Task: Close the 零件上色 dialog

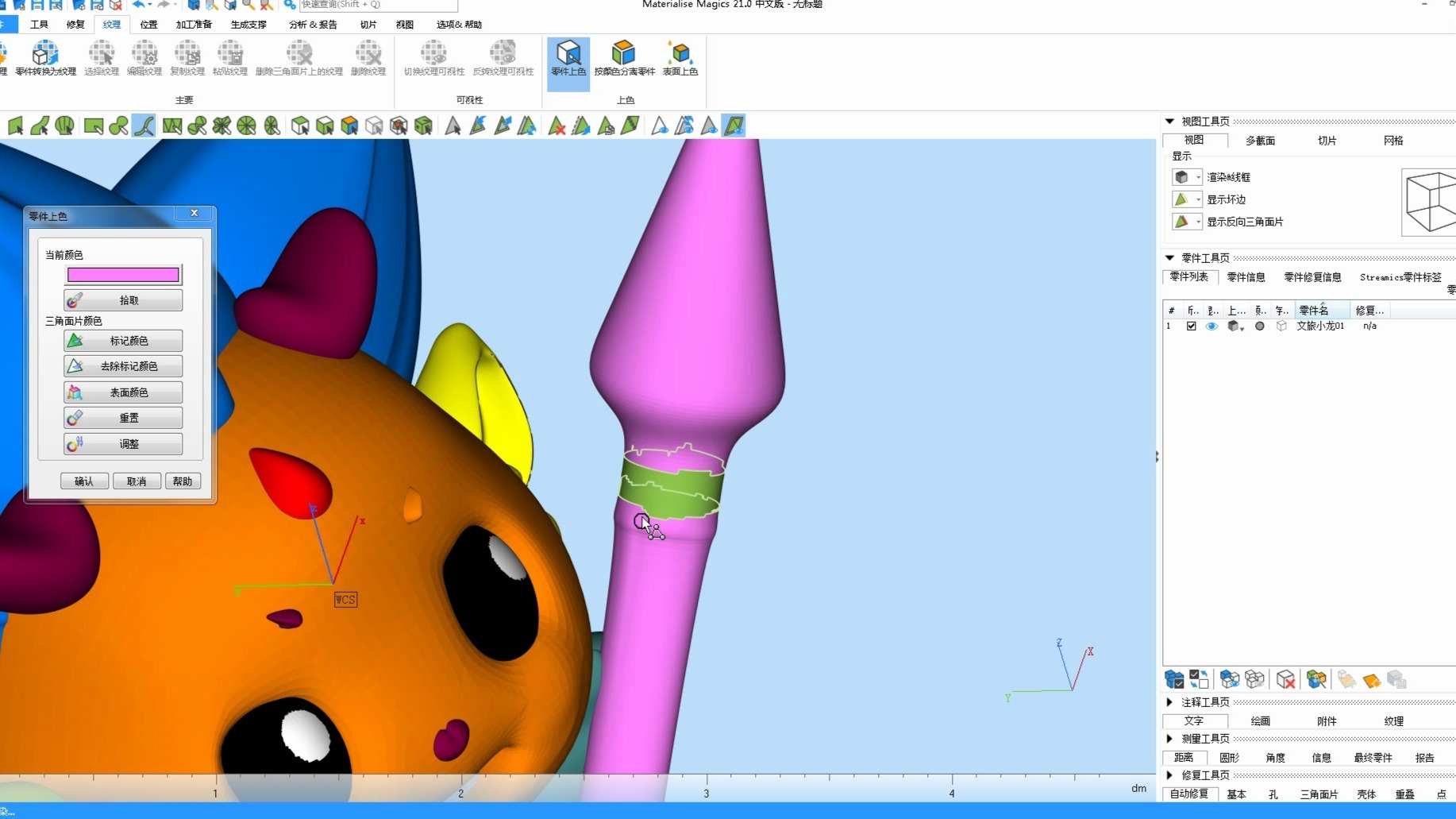Action: pyautogui.click(x=194, y=213)
